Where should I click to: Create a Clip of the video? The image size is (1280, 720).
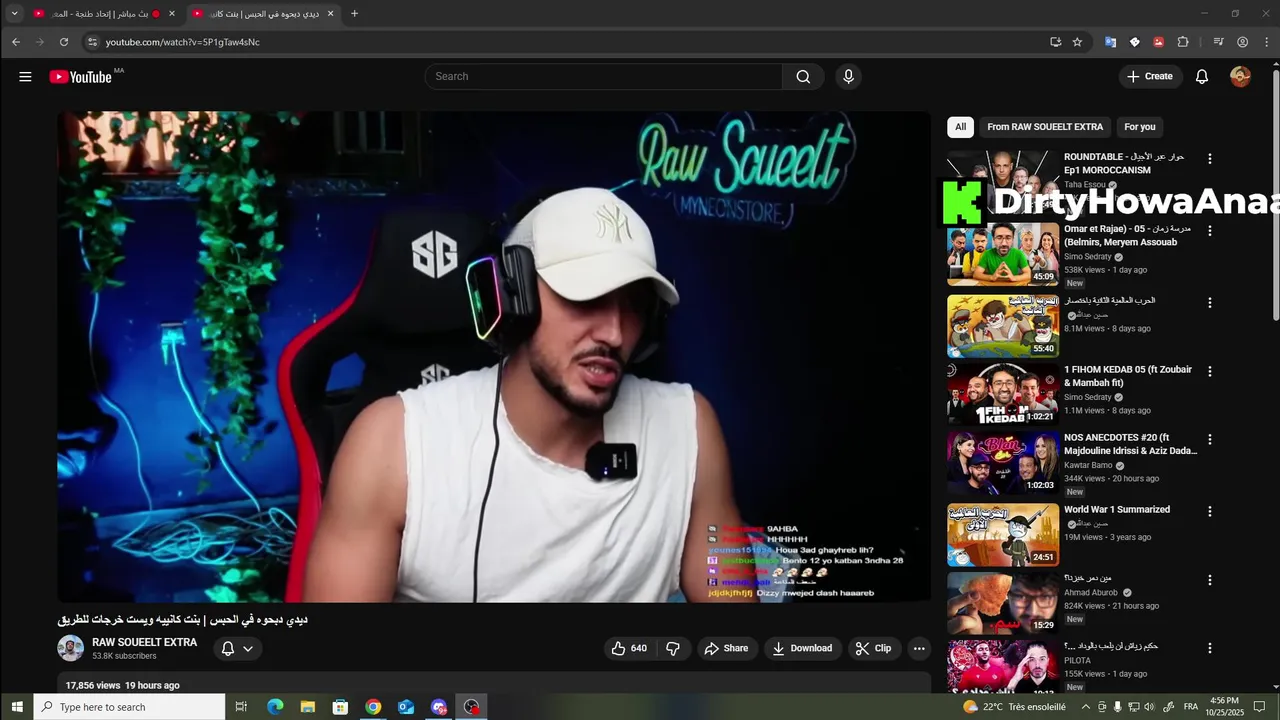pyautogui.click(x=874, y=648)
